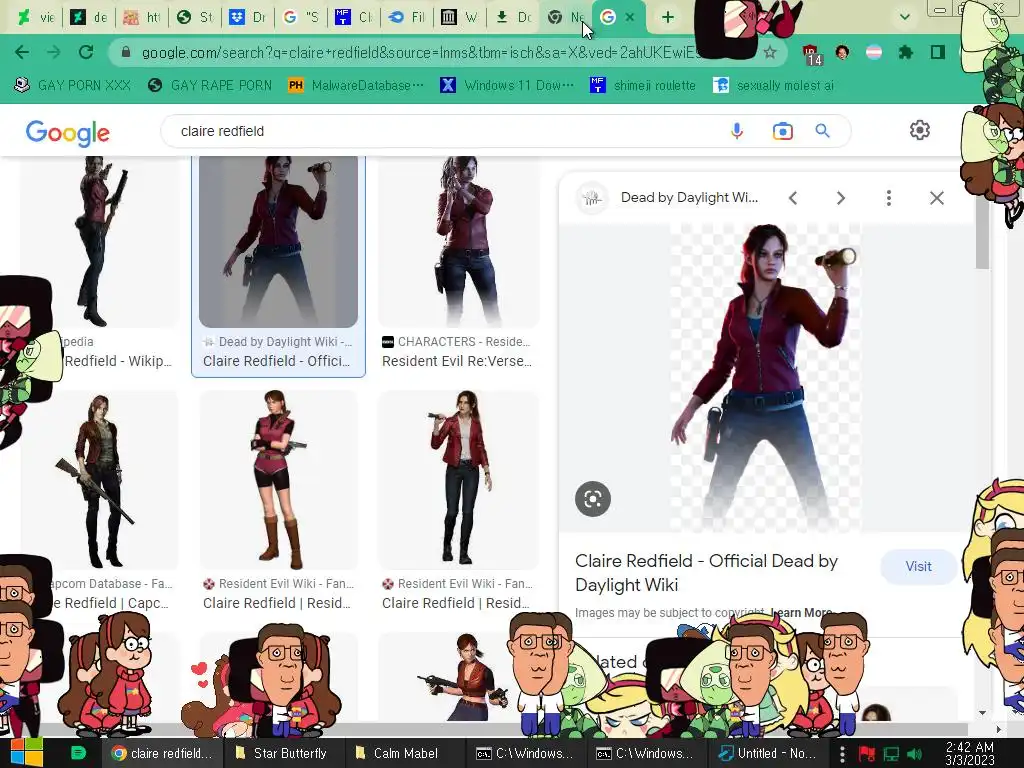Toggle the browser side panel icon
The width and height of the screenshot is (1024, 768).
[938, 52]
